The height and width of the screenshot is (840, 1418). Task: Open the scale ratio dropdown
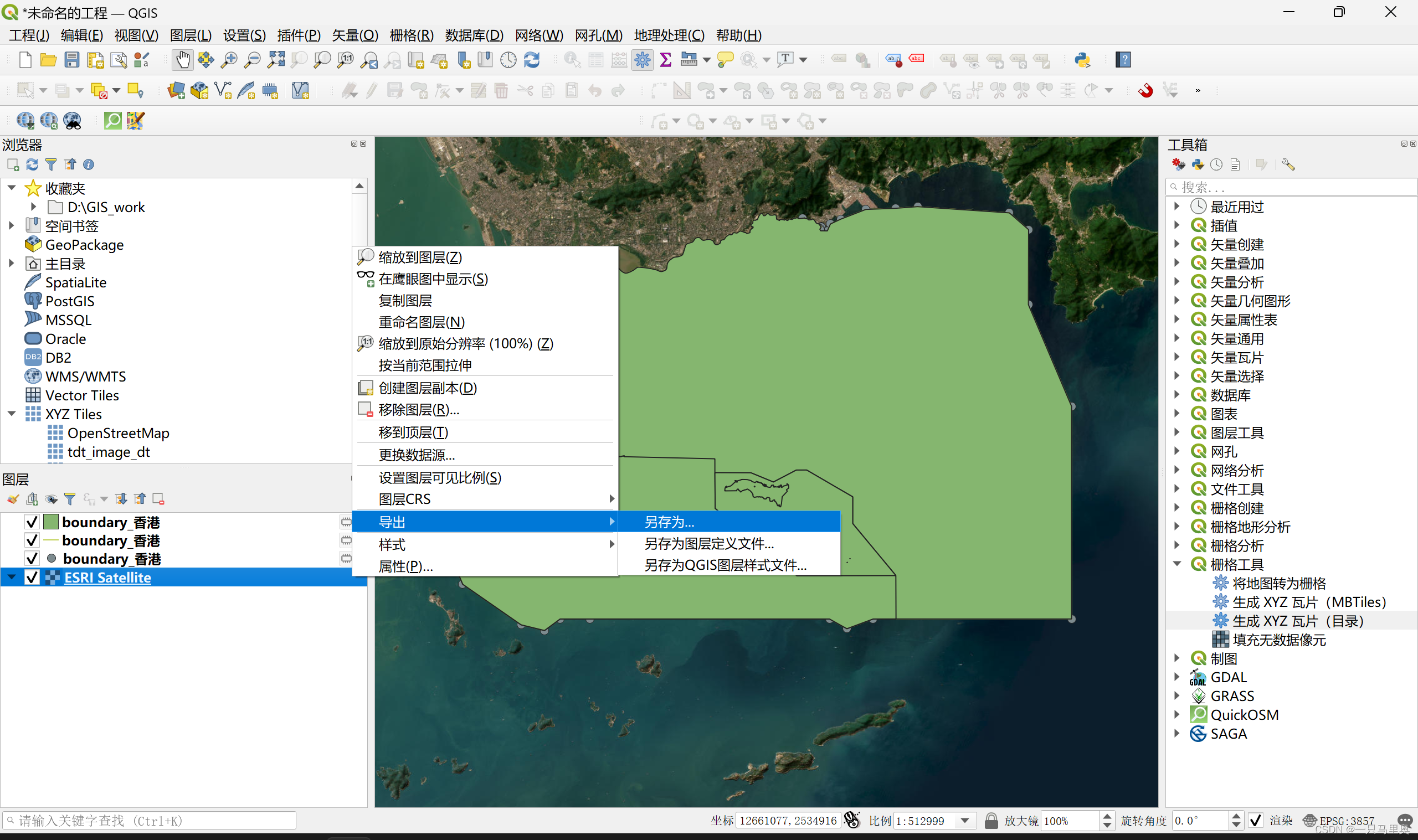tap(965, 820)
